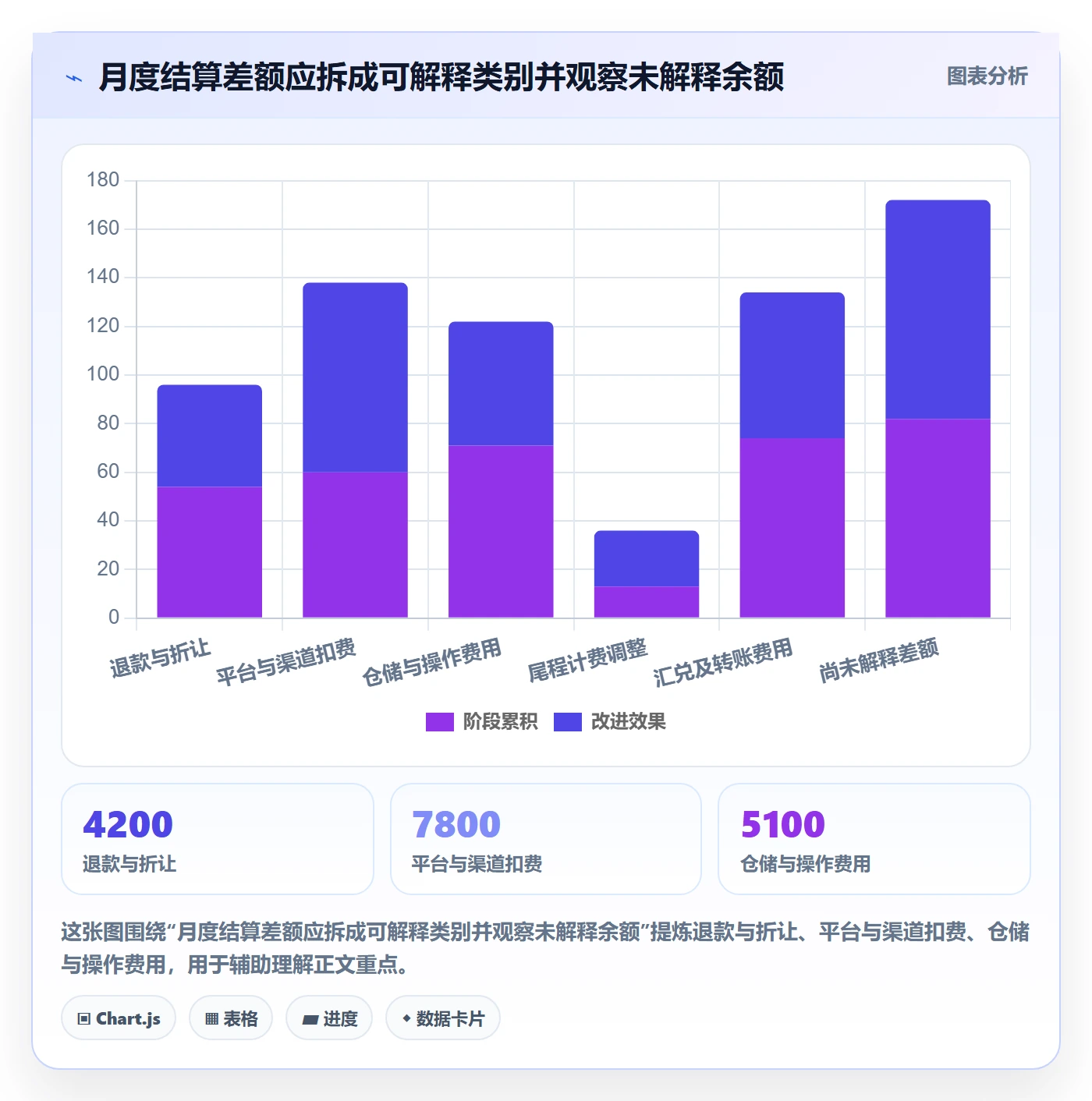Select the 进度 tag

click(x=329, y=1018)
